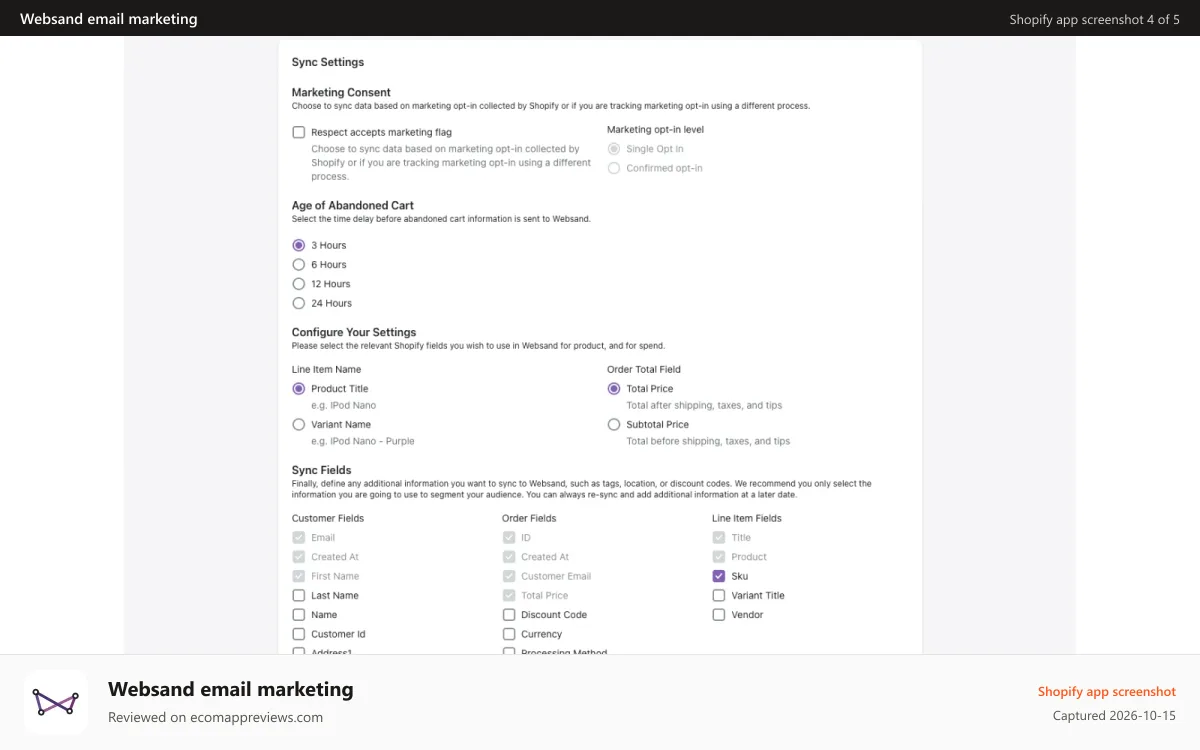Click the Websand butterfly logo icon

(x=56, y=702)
